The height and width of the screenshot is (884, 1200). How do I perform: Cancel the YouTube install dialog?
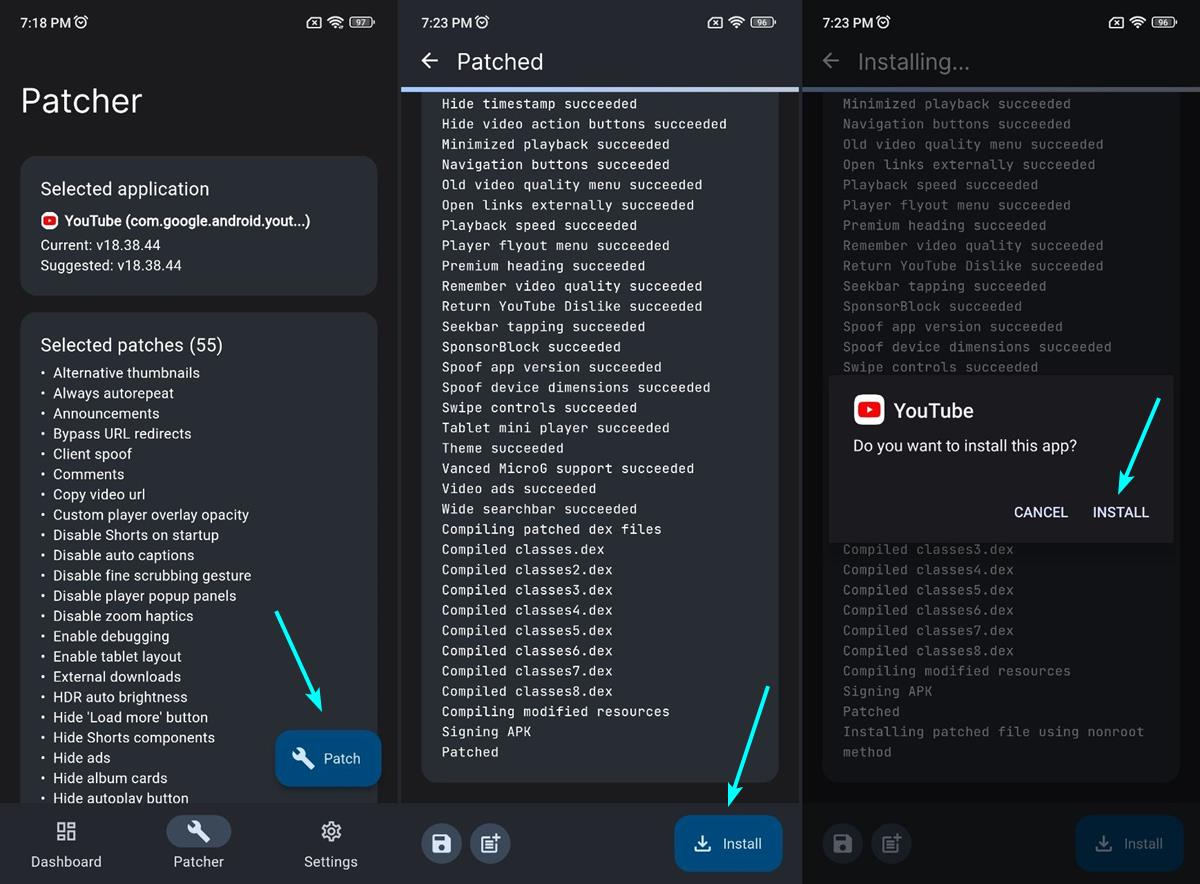coord(1041,512)
